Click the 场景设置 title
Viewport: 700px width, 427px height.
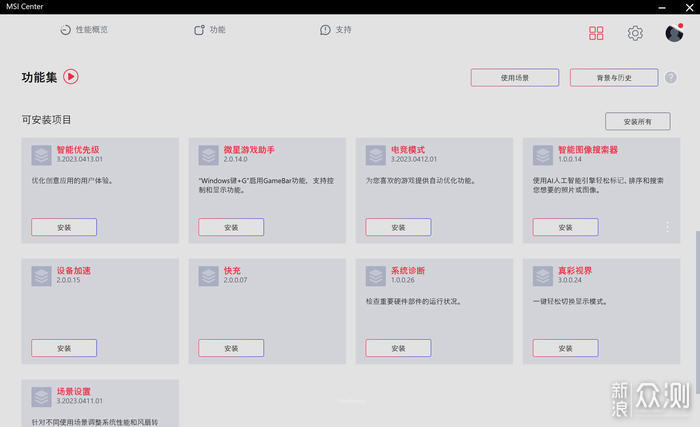click(x=74, y=391)
